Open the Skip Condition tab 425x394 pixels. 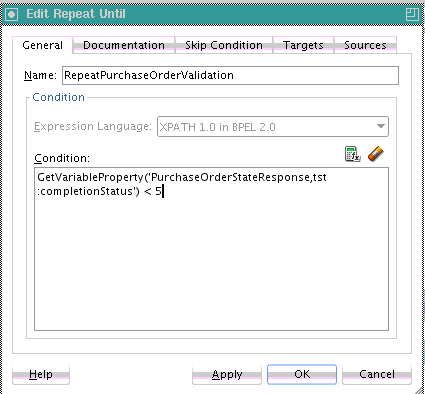click(x=224, y=45)
